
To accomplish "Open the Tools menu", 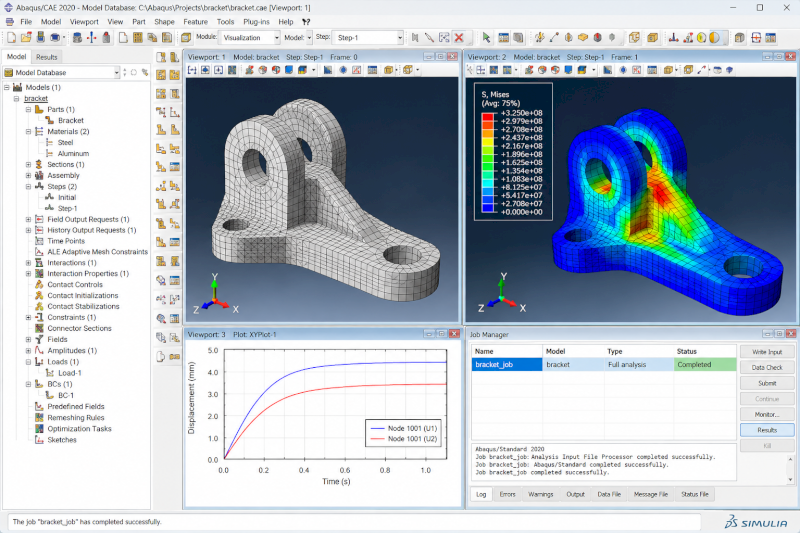I will (x=225, y=22).
